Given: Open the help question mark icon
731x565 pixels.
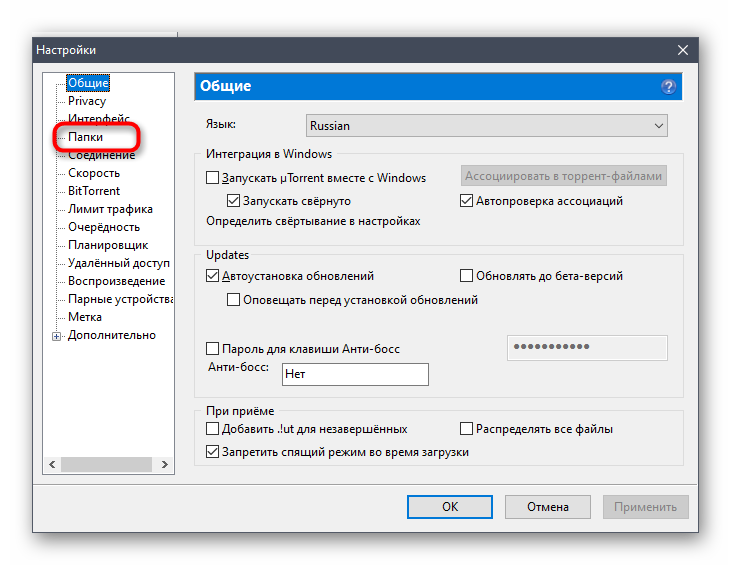Looking at the screenshot, I should coord(668,87).
